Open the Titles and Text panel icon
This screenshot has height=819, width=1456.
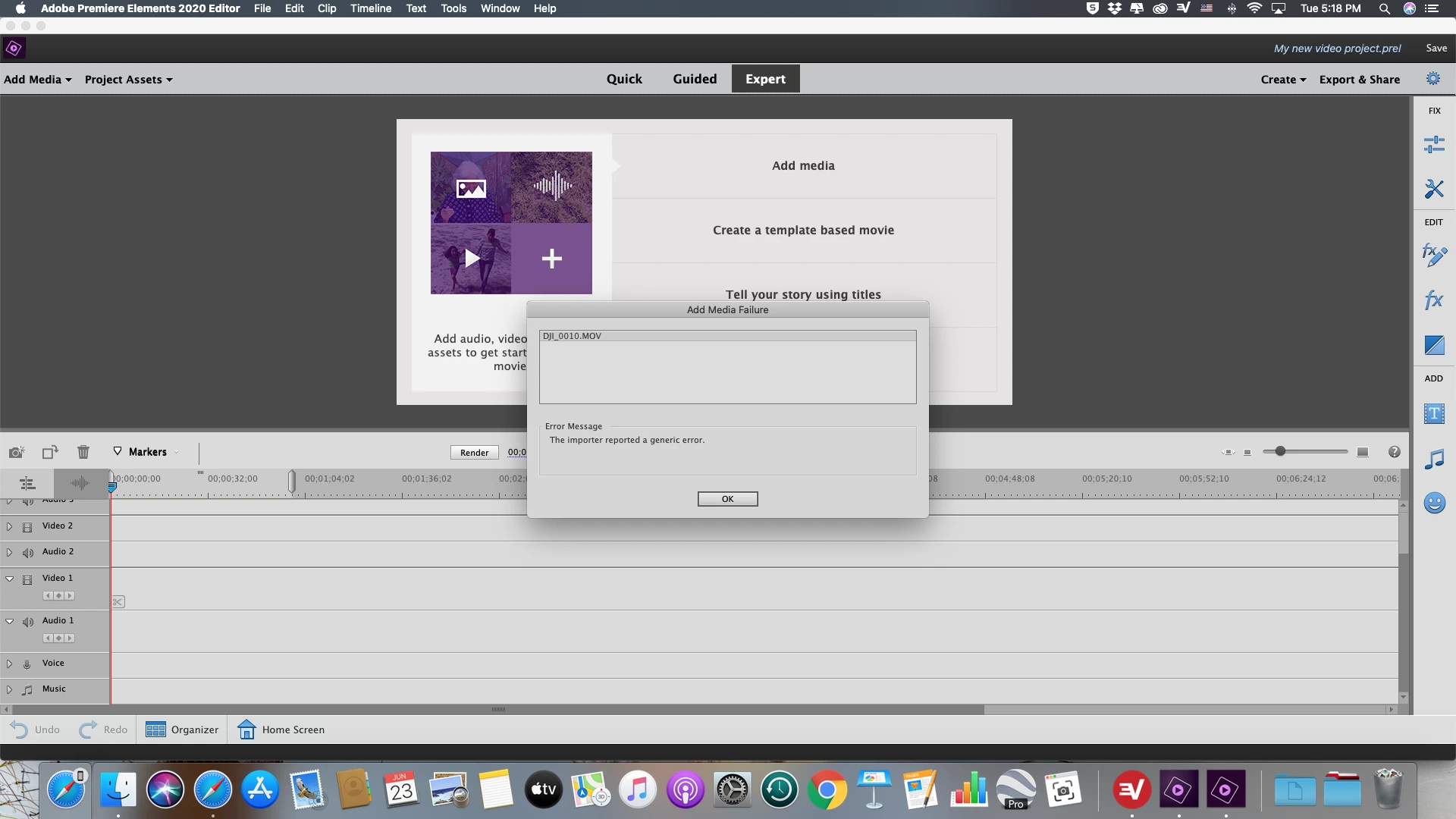pos(1433,414)
